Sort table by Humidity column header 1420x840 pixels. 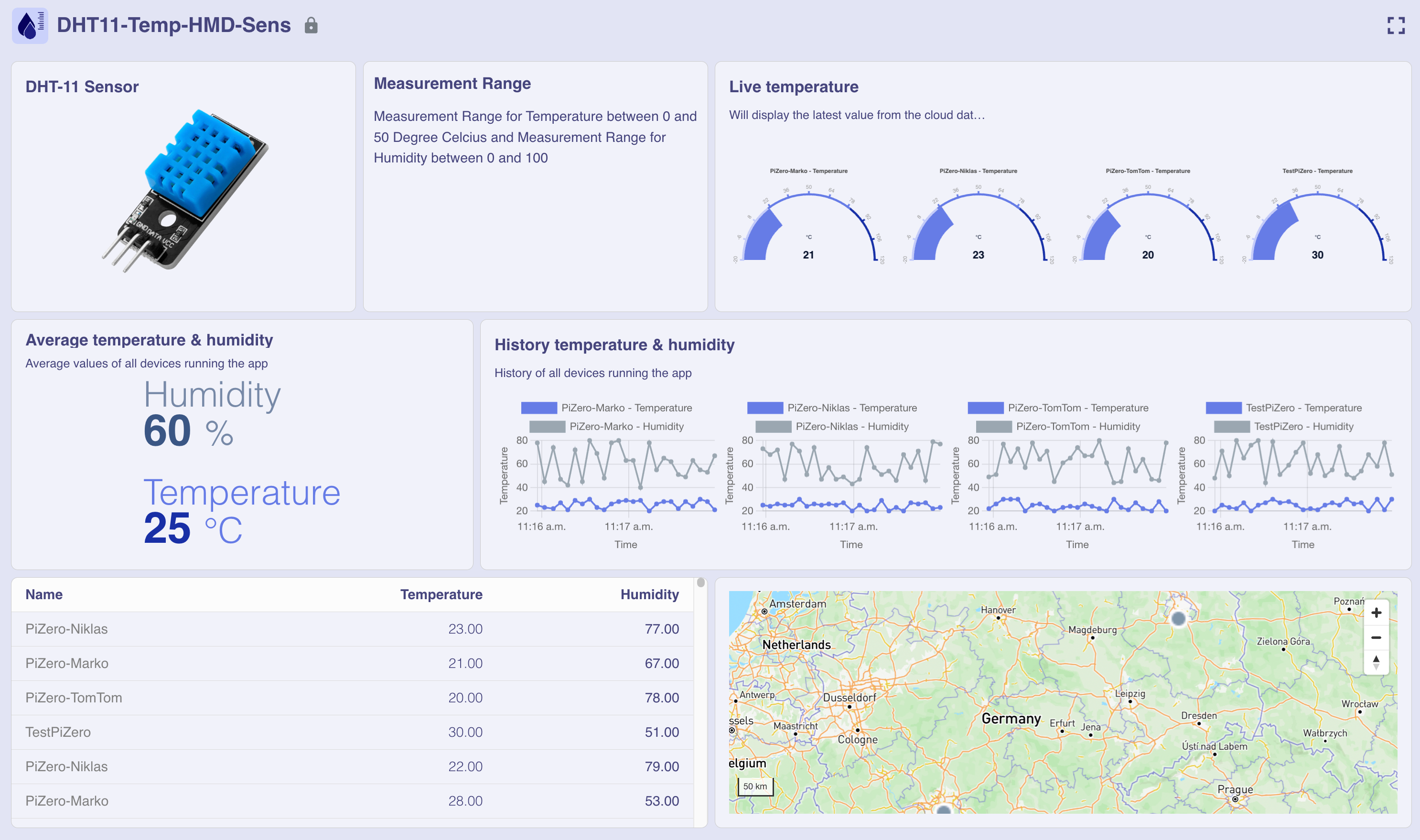click(649, 594)
